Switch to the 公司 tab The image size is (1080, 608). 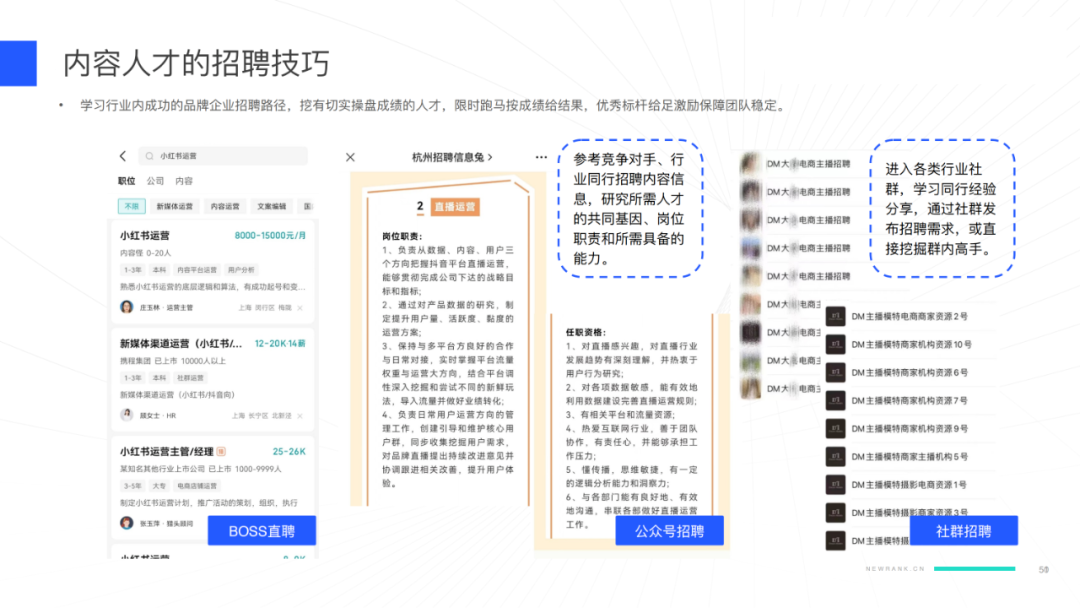pos(155,181)
